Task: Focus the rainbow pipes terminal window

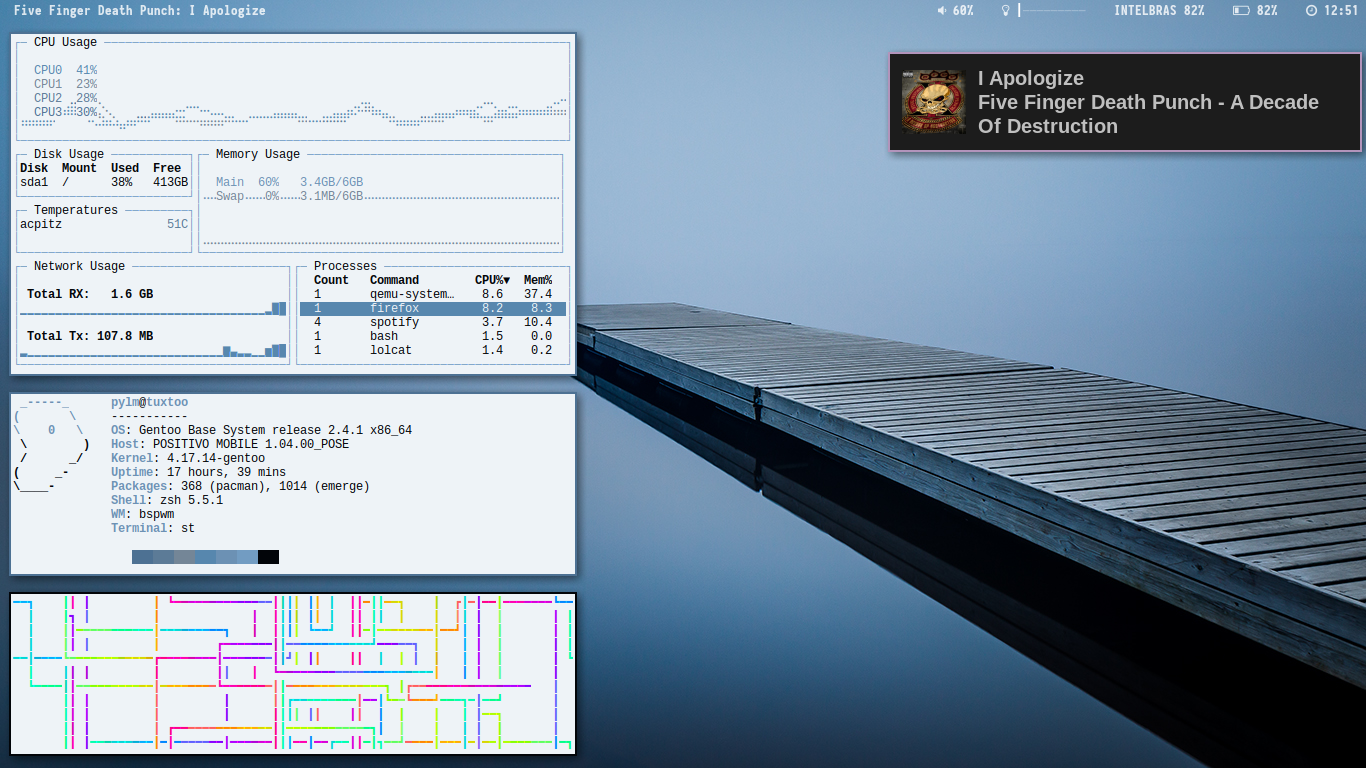Action: click(293, 673)
